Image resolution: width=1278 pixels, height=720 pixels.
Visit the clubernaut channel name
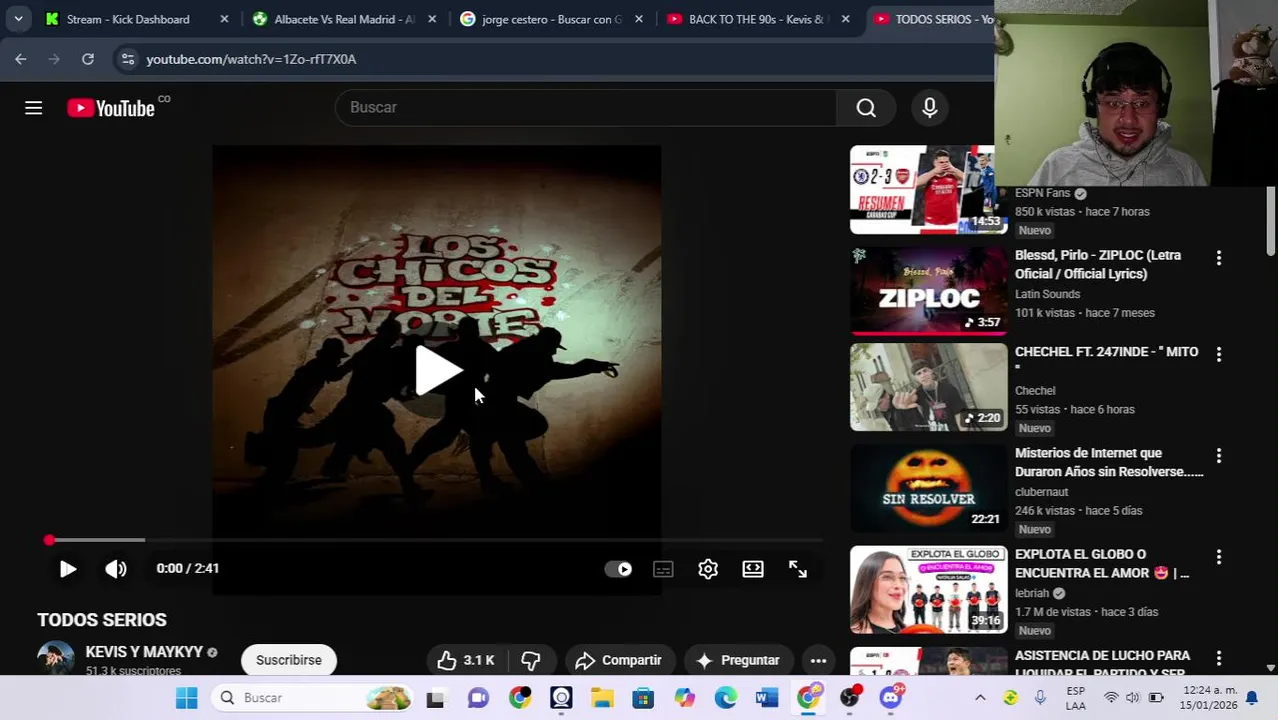point(1041,492)
